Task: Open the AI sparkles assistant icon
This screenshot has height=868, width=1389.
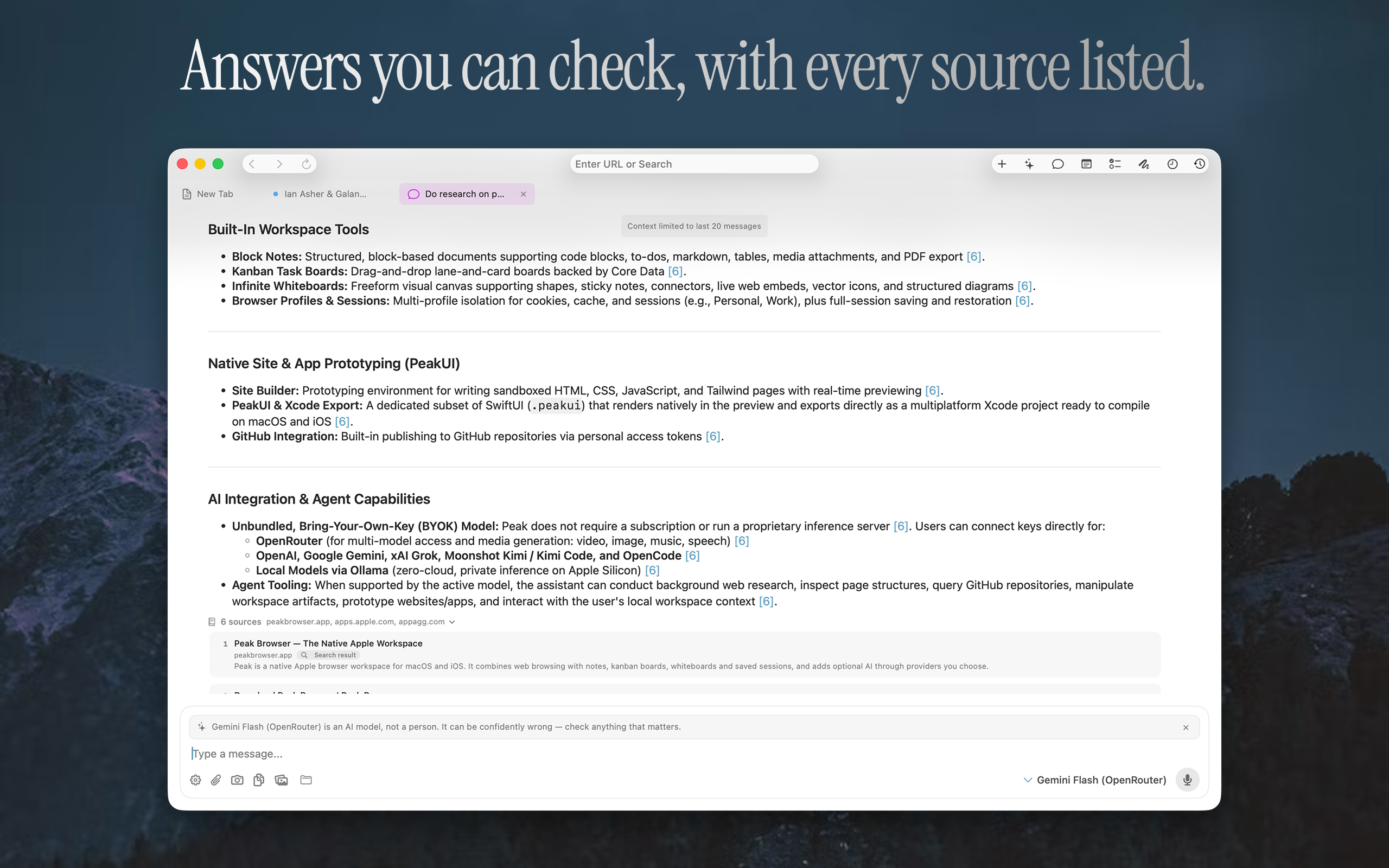Action: pos(1030,164)
